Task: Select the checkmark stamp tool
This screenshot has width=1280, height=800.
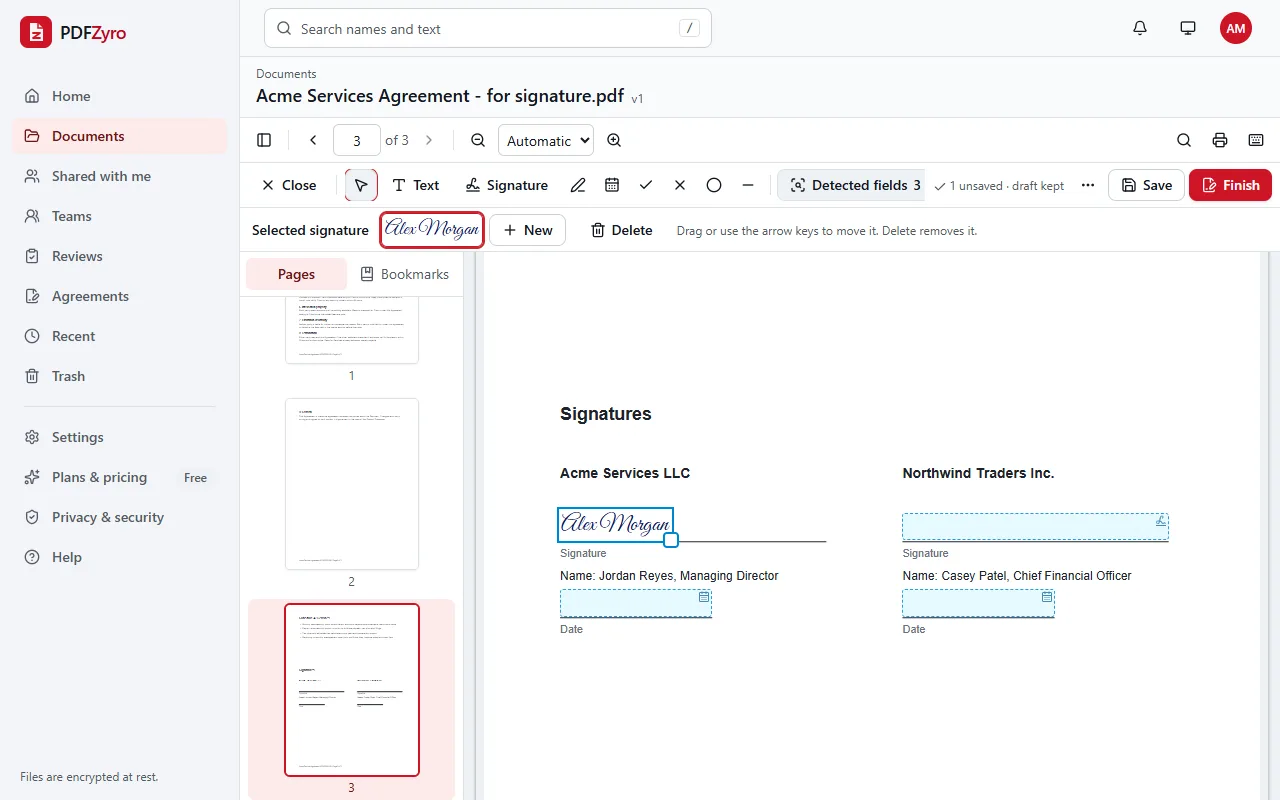Action: point(646,185)
